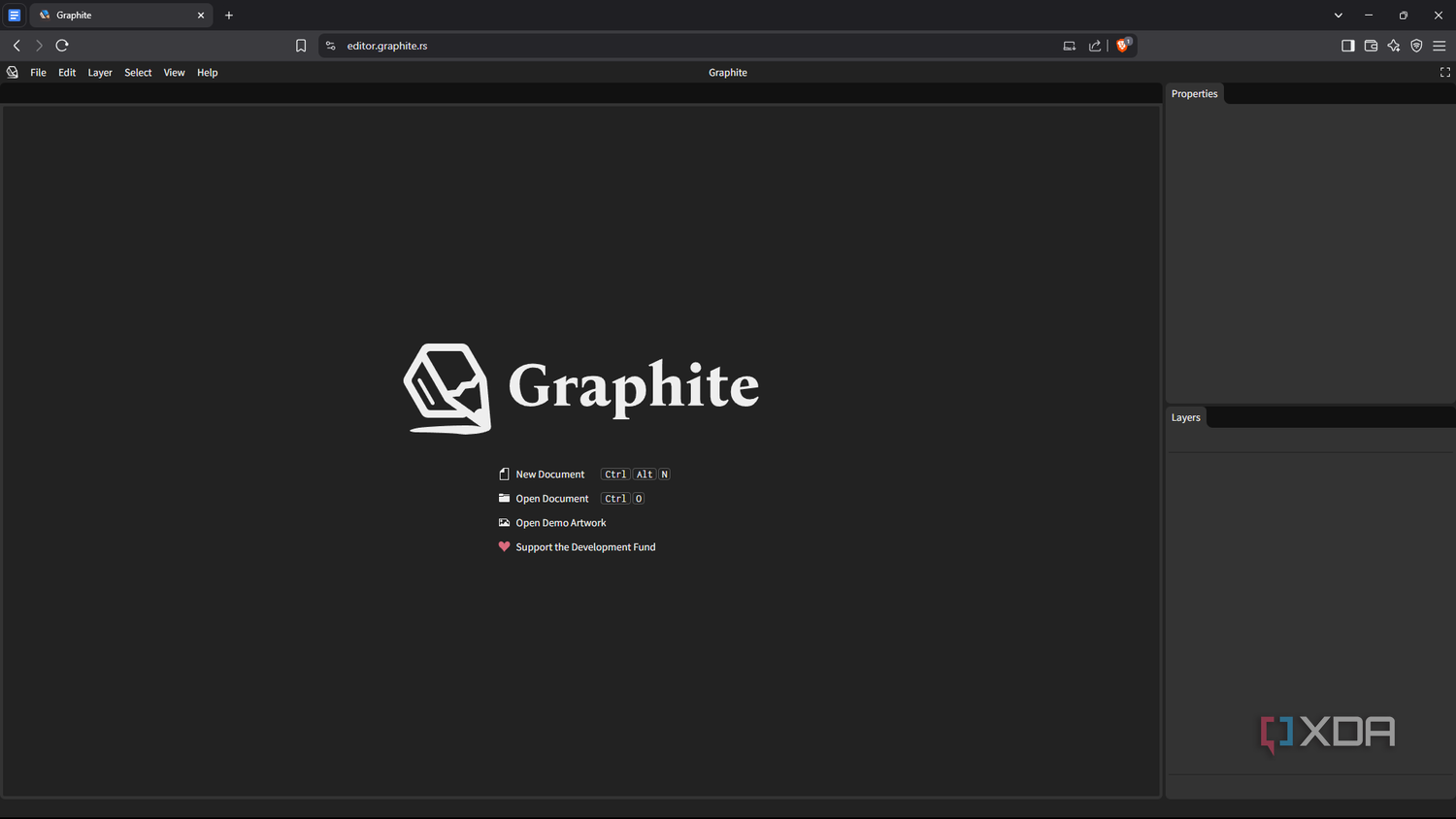Viewport: 1456px width, 819px height.
Task: Click the Ctrl Alt N shortcut label
Action: [636, 475]
